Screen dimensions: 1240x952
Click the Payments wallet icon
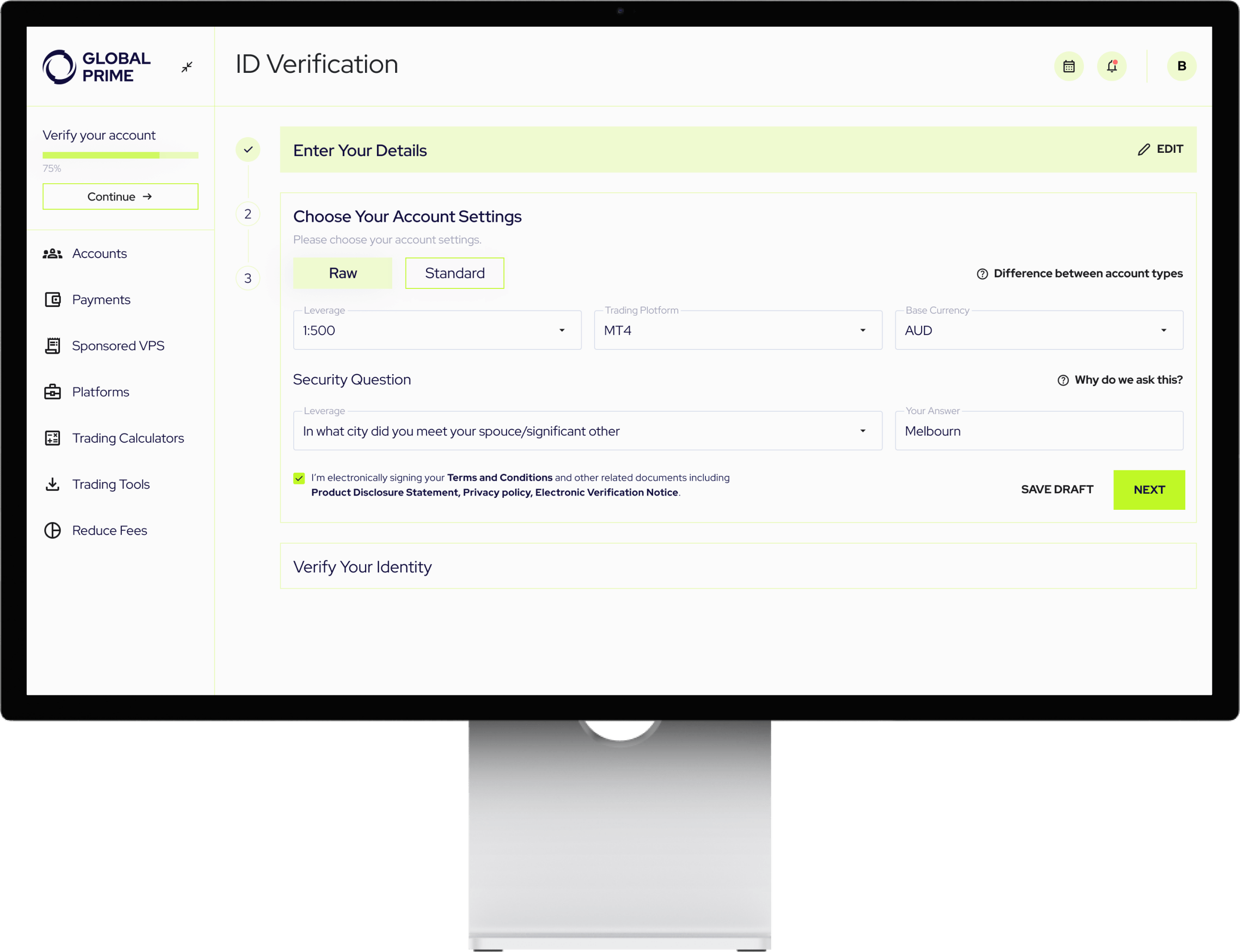(x=53, y=299)
